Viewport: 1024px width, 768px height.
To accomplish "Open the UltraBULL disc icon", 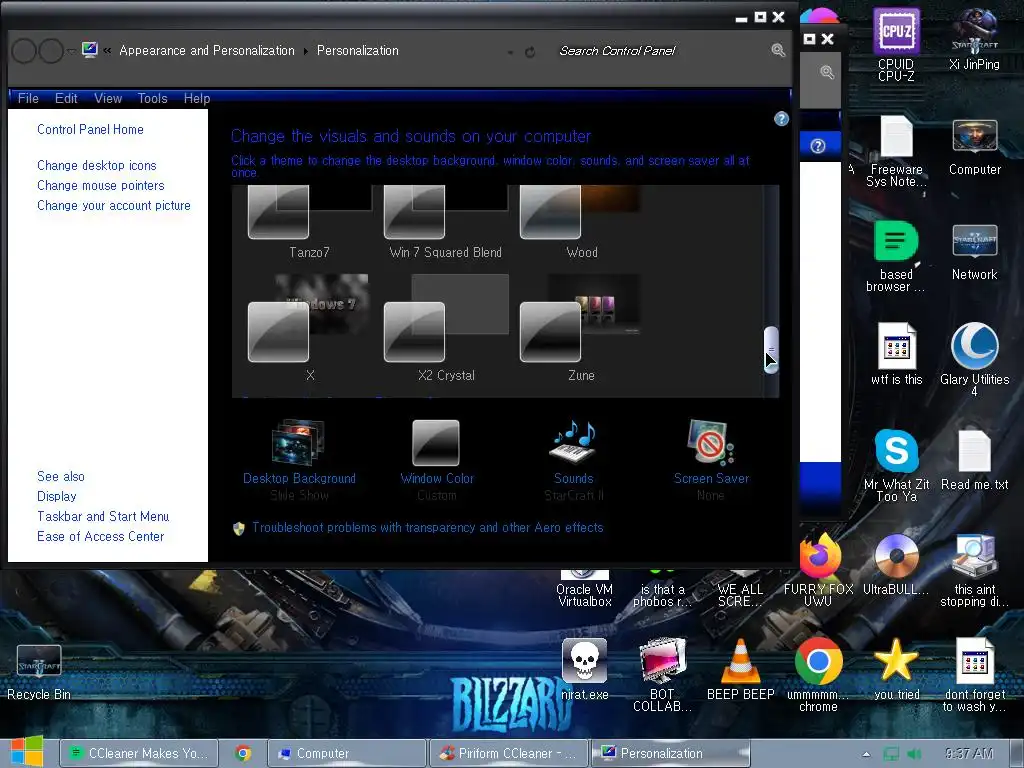I will pyautogui.click(x=896, y=564).
